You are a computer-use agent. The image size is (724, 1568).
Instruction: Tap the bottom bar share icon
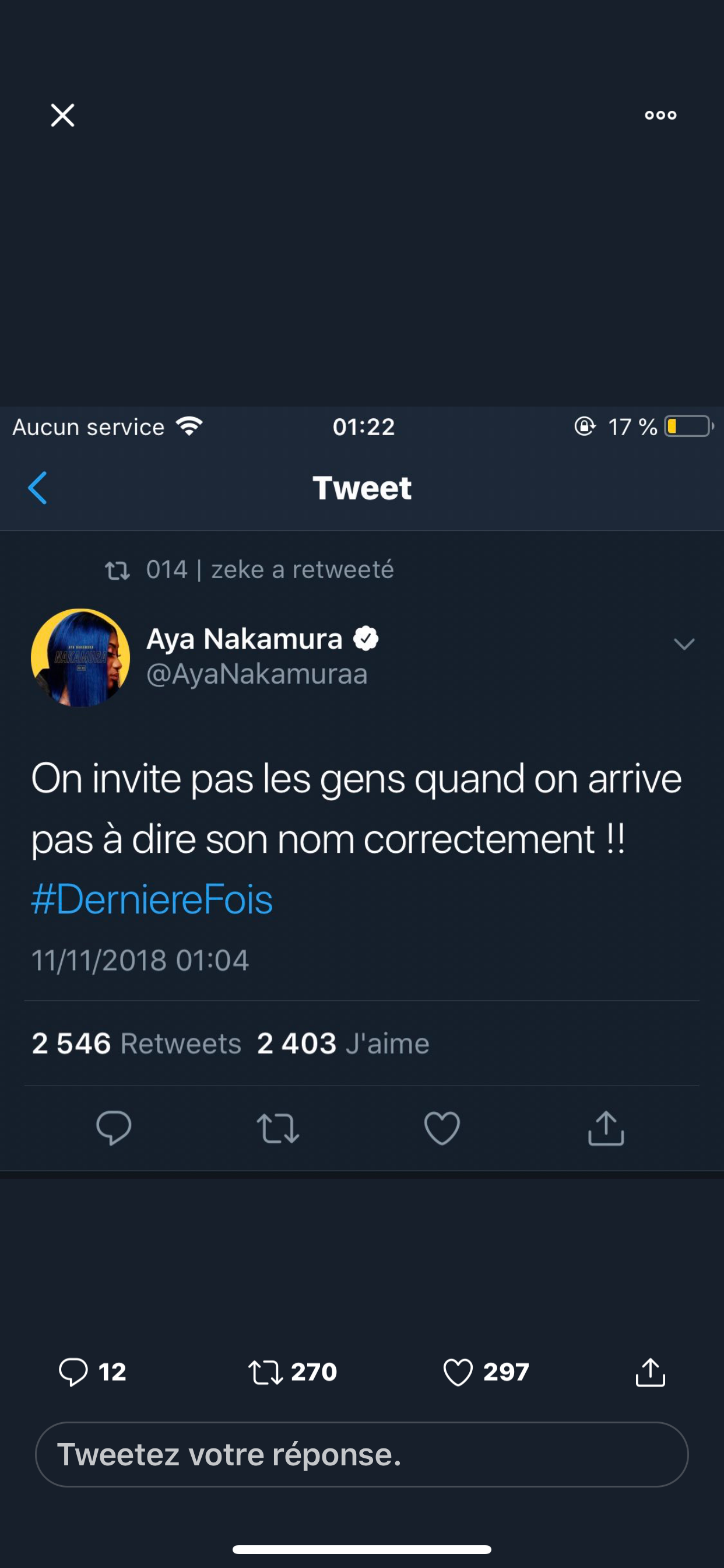pyautogui.click(x=651, y=1373)
